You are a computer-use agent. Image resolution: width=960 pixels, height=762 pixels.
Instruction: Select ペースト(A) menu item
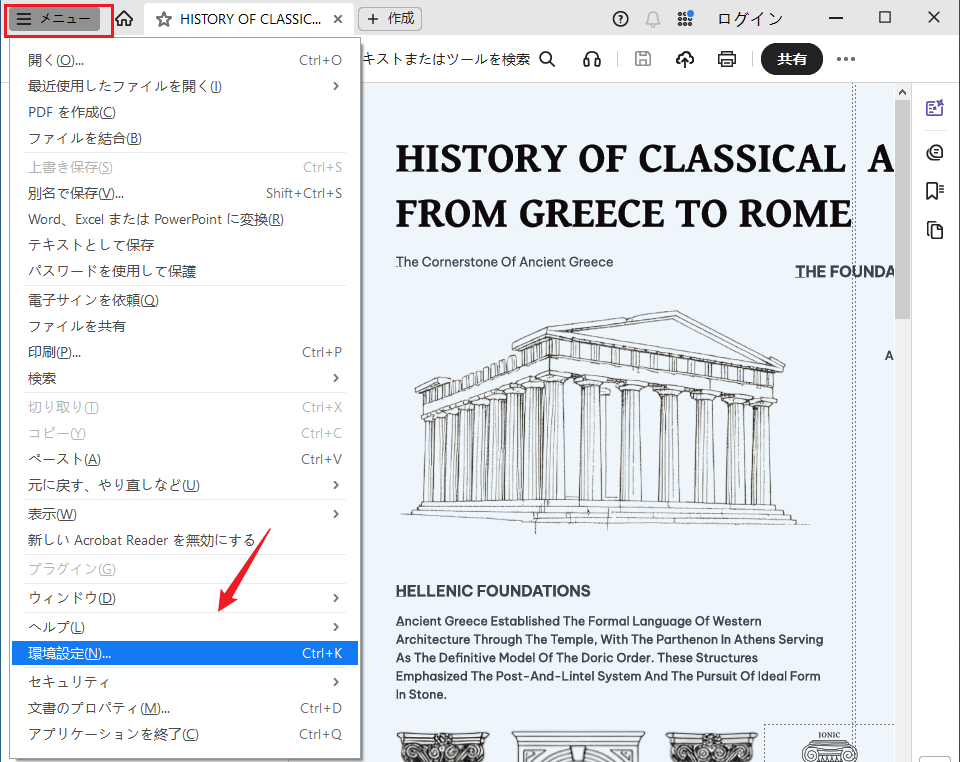click(x=184, y=459)
